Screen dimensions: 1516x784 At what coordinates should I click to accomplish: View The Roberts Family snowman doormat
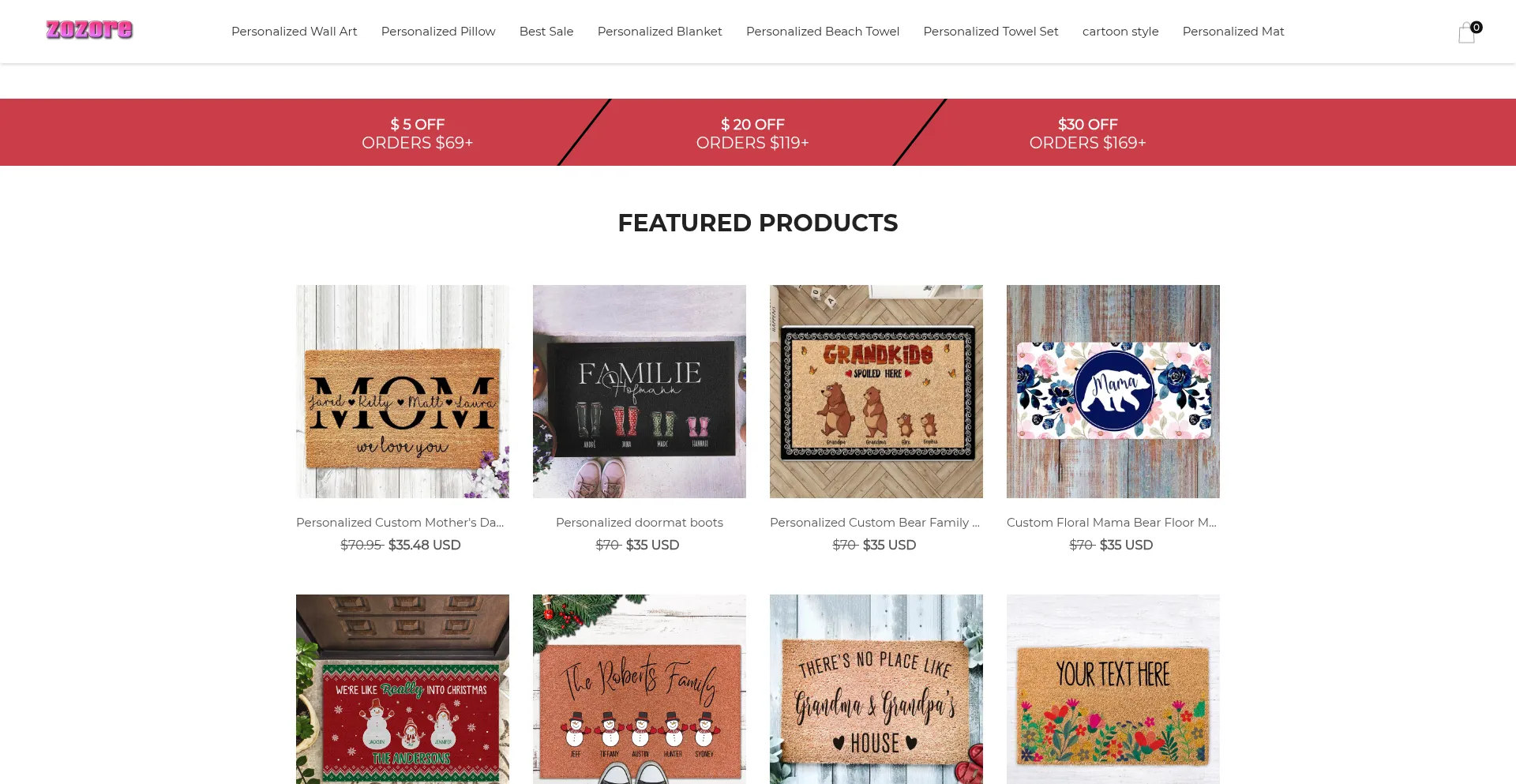coord(640,689)
